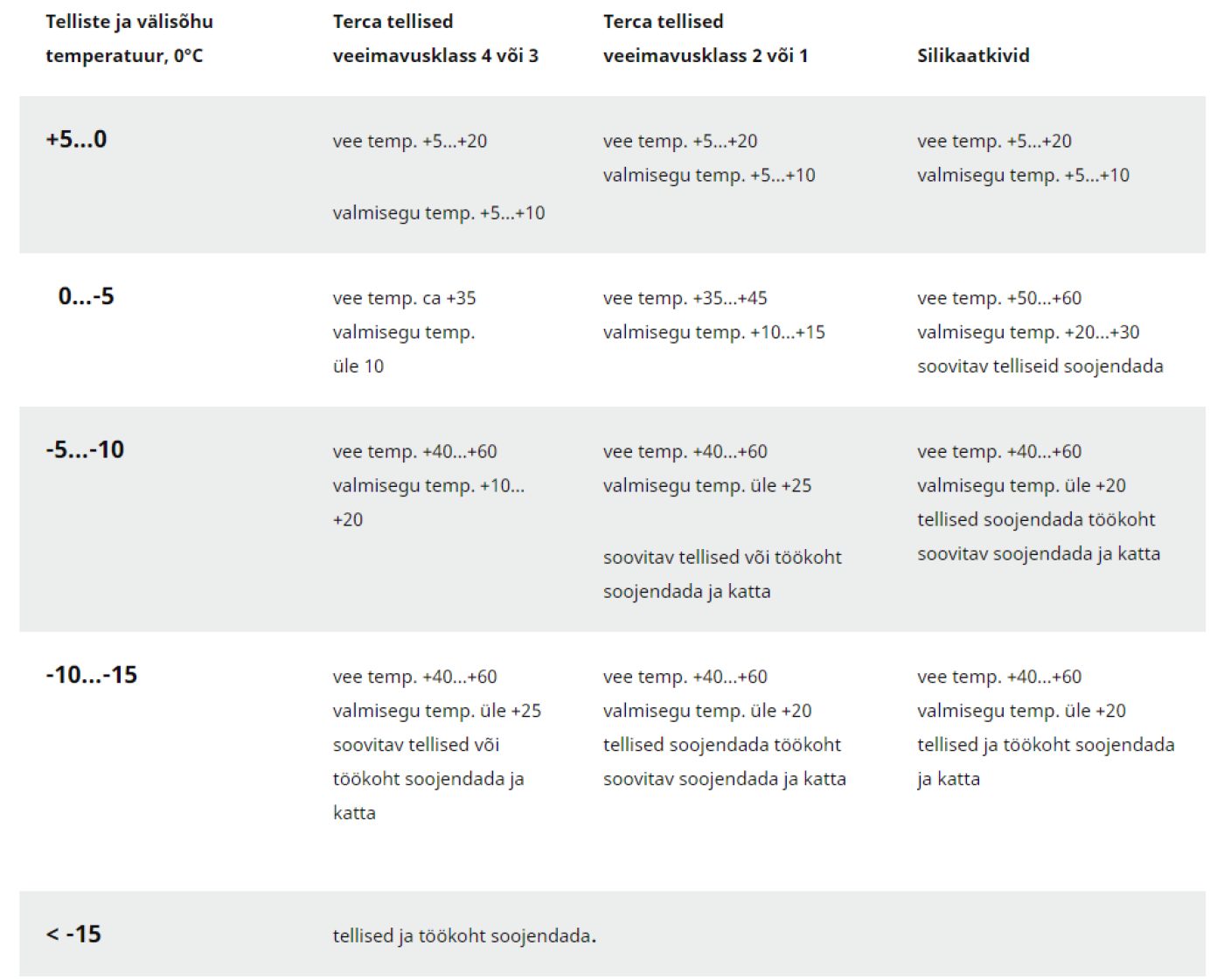Screen dimensions: 1224x980
Task: Click 'valmisegu temp. +20...+30' text
Action: point(1028,332)
